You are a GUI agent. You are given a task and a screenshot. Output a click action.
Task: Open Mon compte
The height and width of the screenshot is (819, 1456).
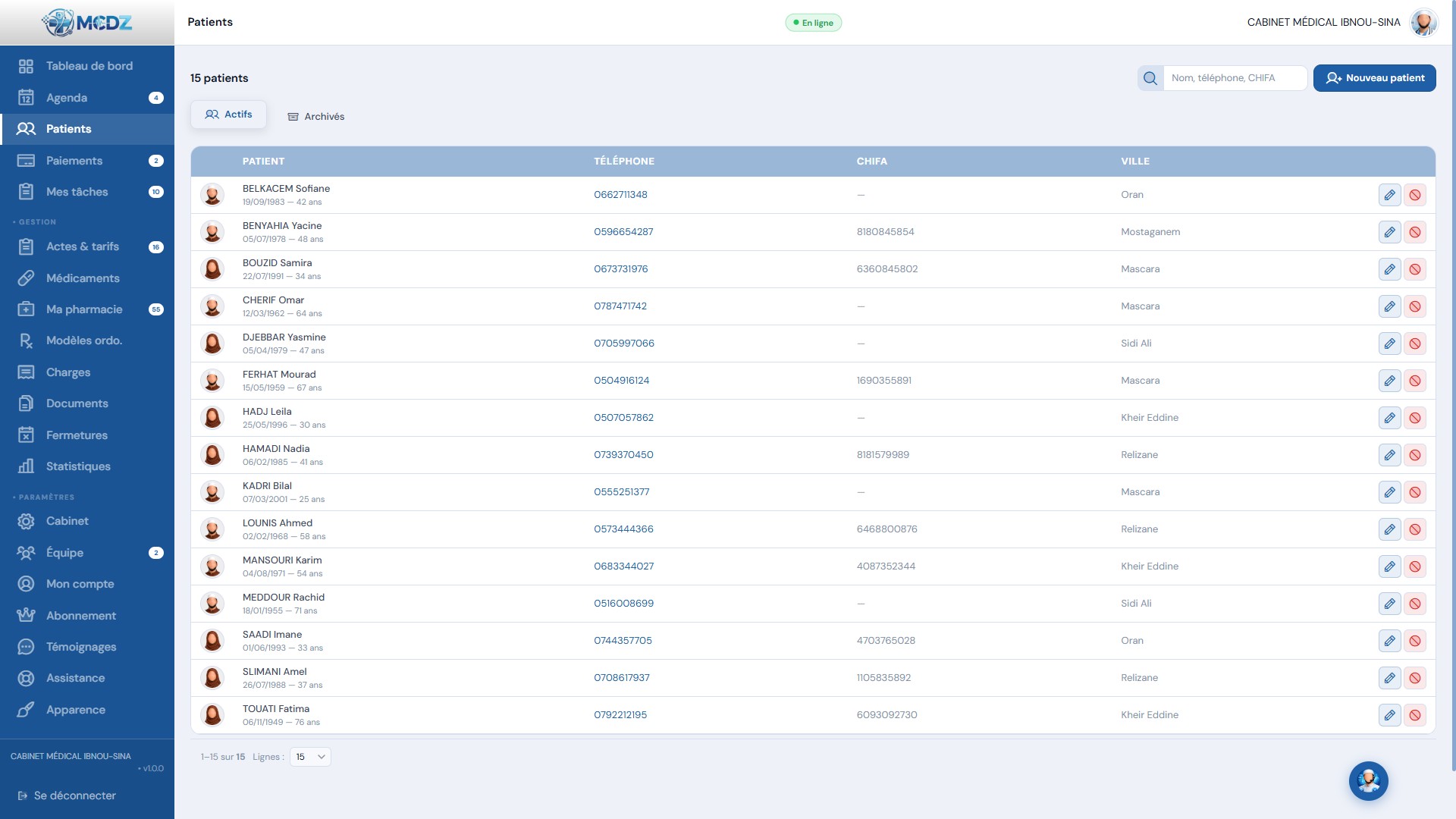click(x=87, y=584)
